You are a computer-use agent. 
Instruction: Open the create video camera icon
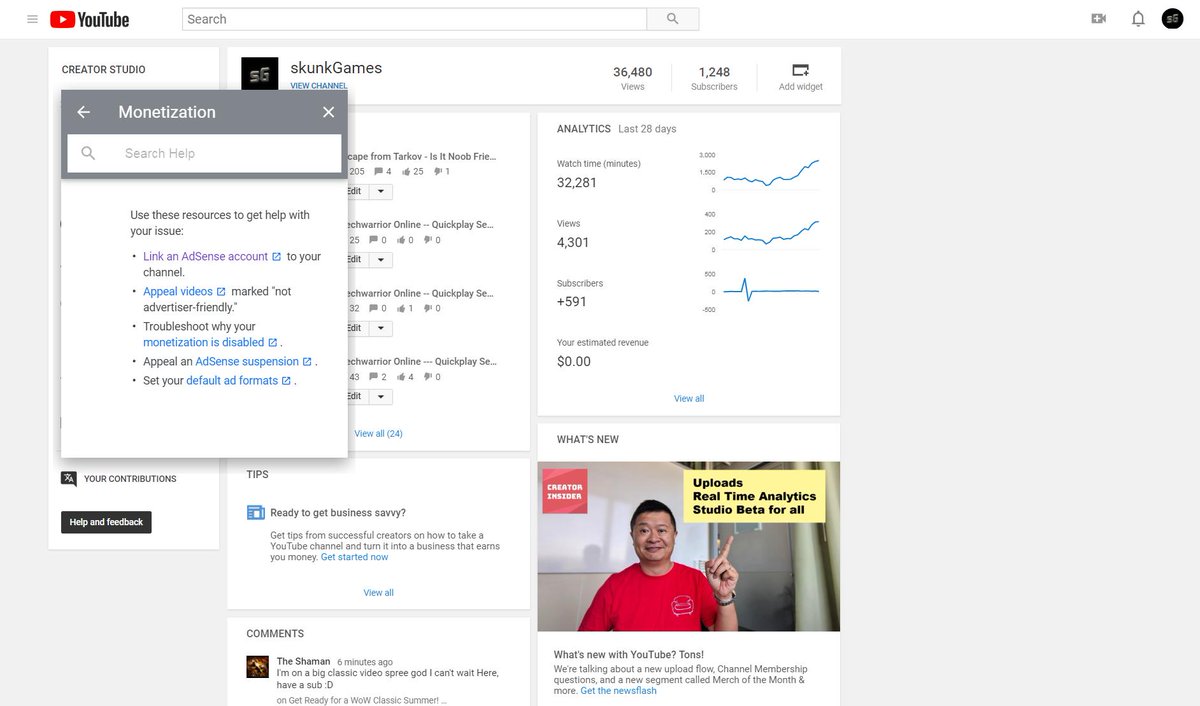point(1099,19)
